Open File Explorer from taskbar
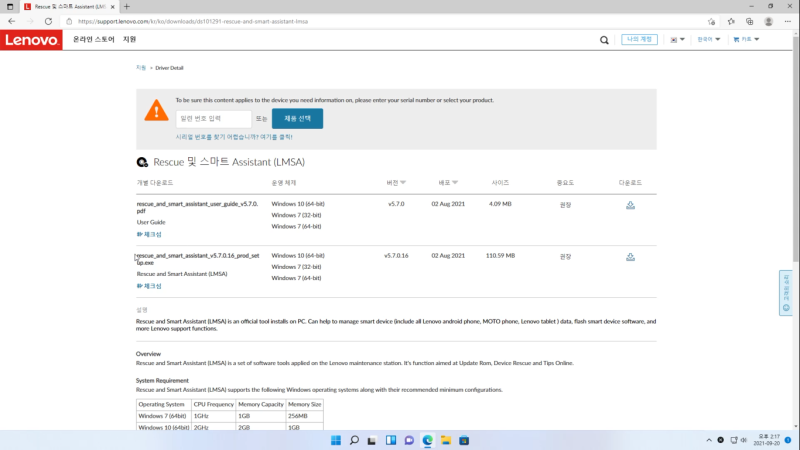The width and height of the screenshot is (800, 450). tap(446, 440)
